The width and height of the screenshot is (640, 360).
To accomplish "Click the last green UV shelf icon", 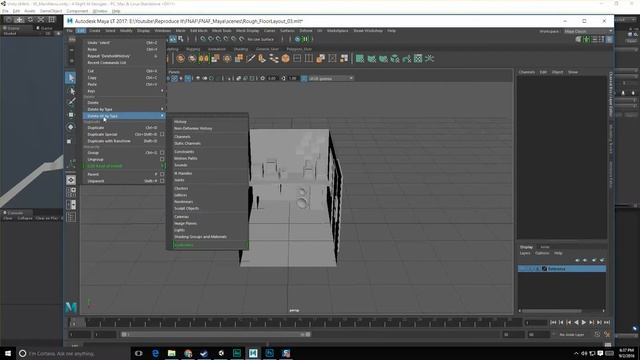I will click(x=429, y=59).
